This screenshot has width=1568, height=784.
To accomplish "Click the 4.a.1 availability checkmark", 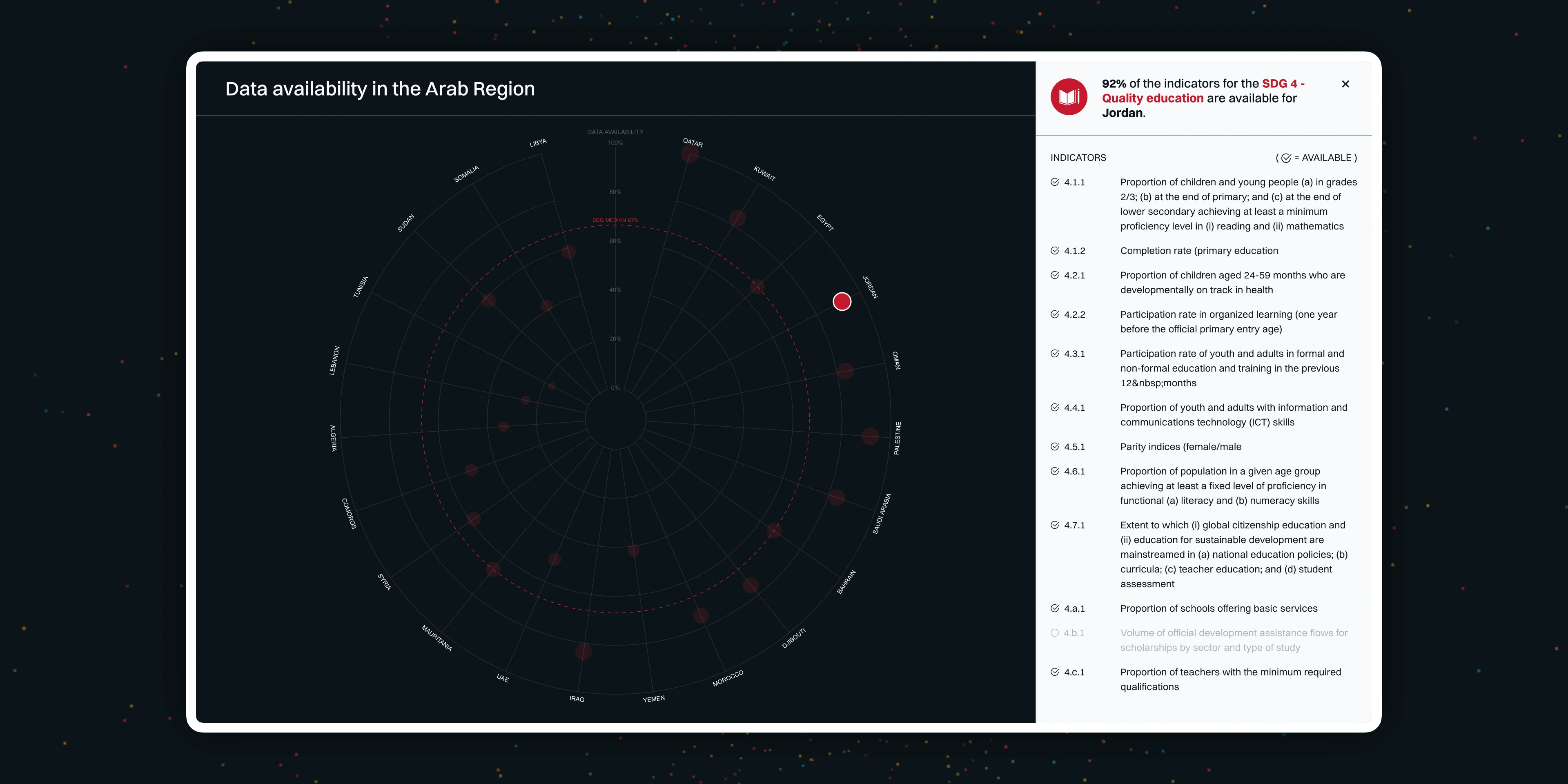I will (1055, 608).
